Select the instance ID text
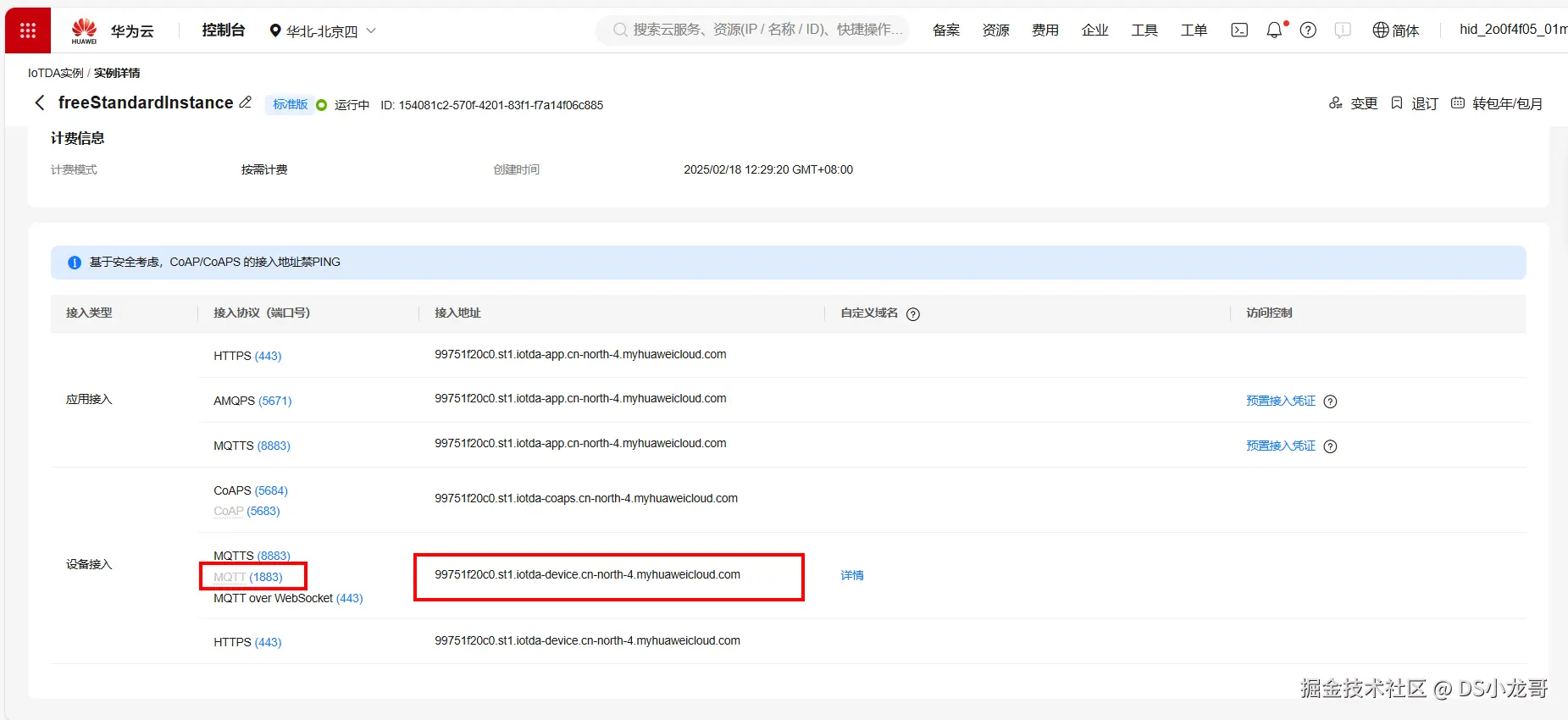Image resolution: width=1568 pixels, height=720 pixels. (492, 106)
